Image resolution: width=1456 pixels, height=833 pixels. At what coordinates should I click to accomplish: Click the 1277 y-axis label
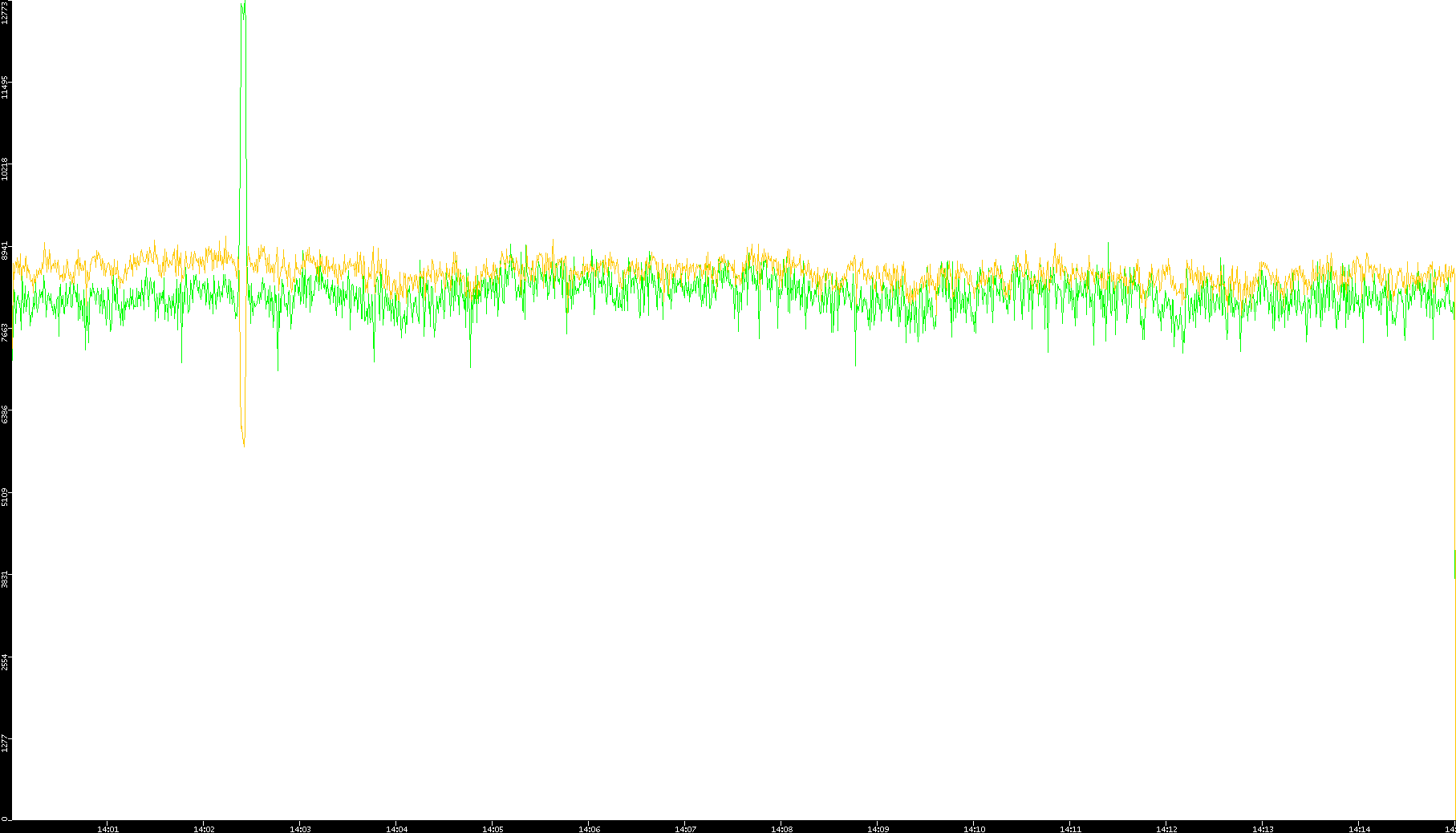pyautogui.click(x=5, y=742)
